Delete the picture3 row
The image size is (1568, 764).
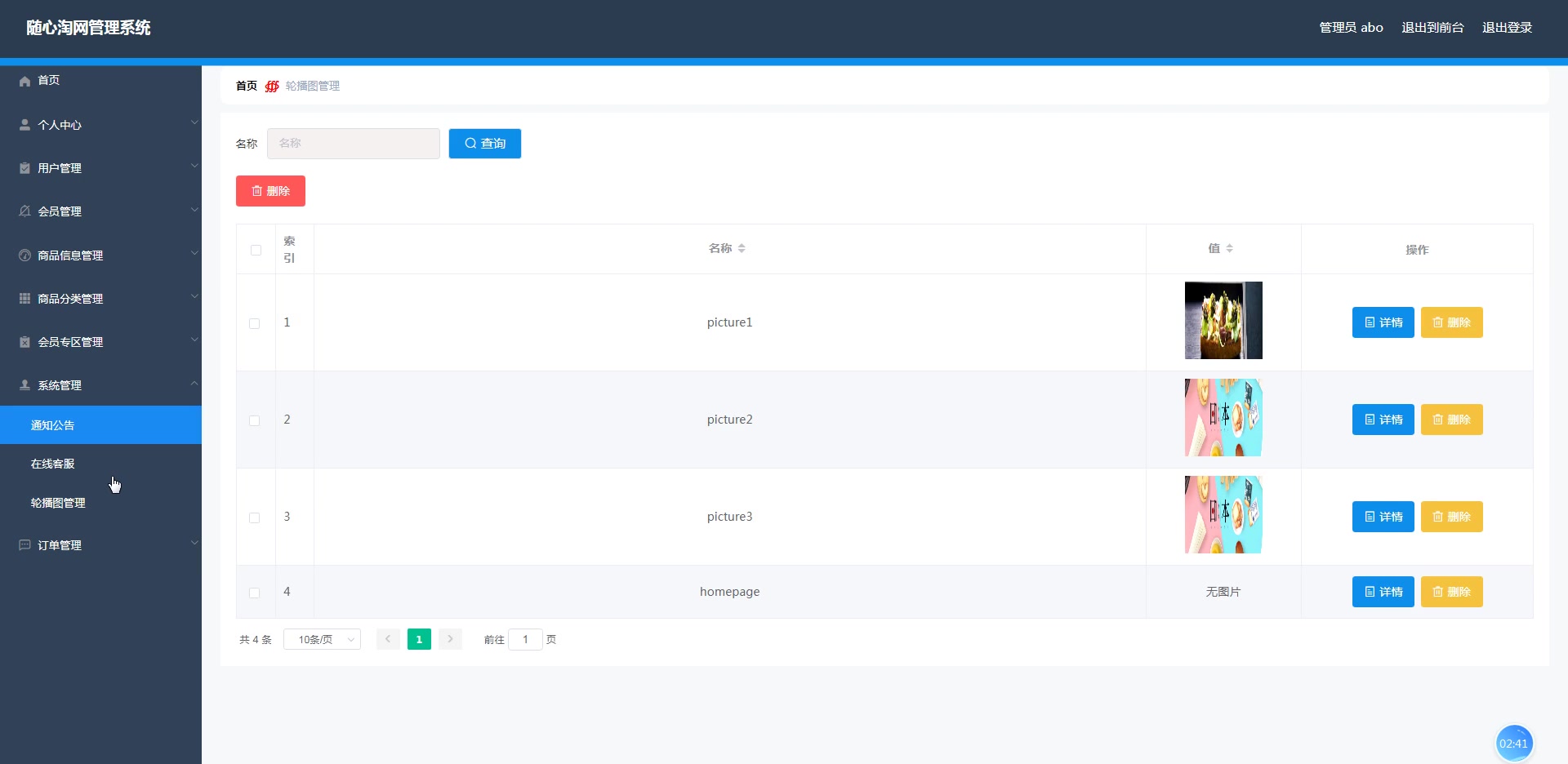1452,517
